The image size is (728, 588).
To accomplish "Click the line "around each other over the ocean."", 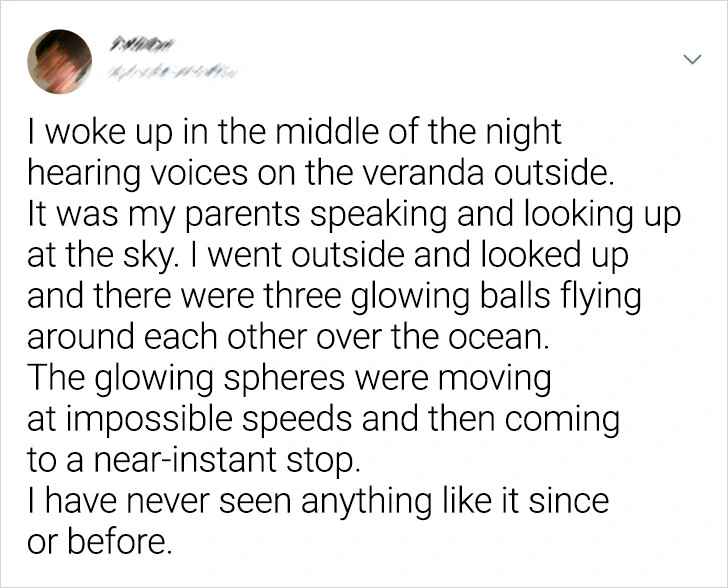I will tap(289, 337).
